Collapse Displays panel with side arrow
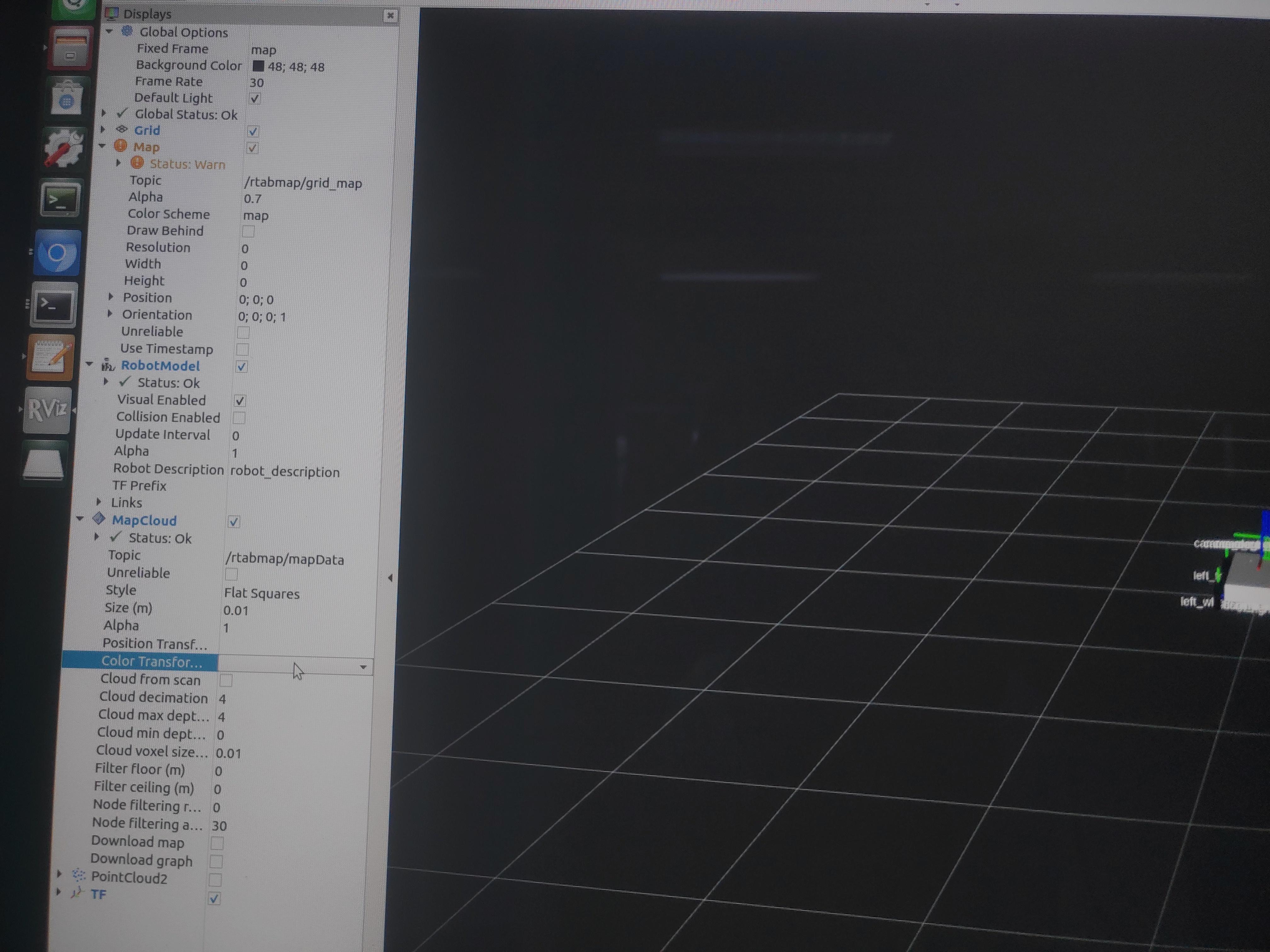Image resolution: width=1270 pixels, height=952 pixels. pyautogui.click(x=390, y=578)
